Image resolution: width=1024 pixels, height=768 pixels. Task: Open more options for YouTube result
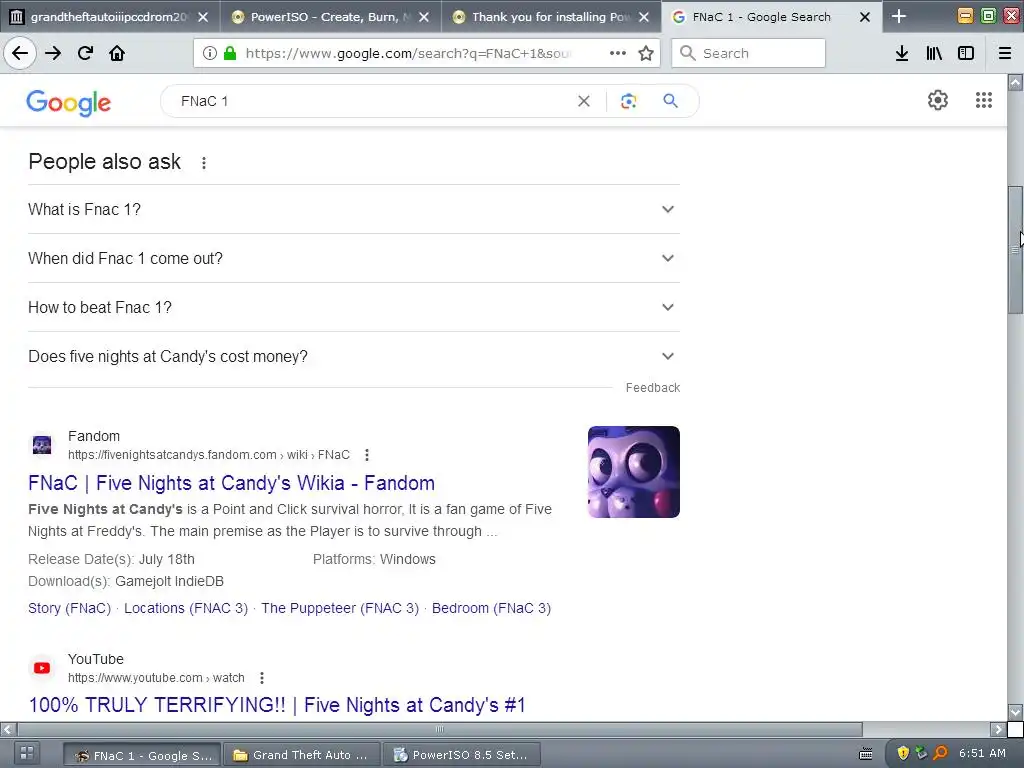click(262, 678)
